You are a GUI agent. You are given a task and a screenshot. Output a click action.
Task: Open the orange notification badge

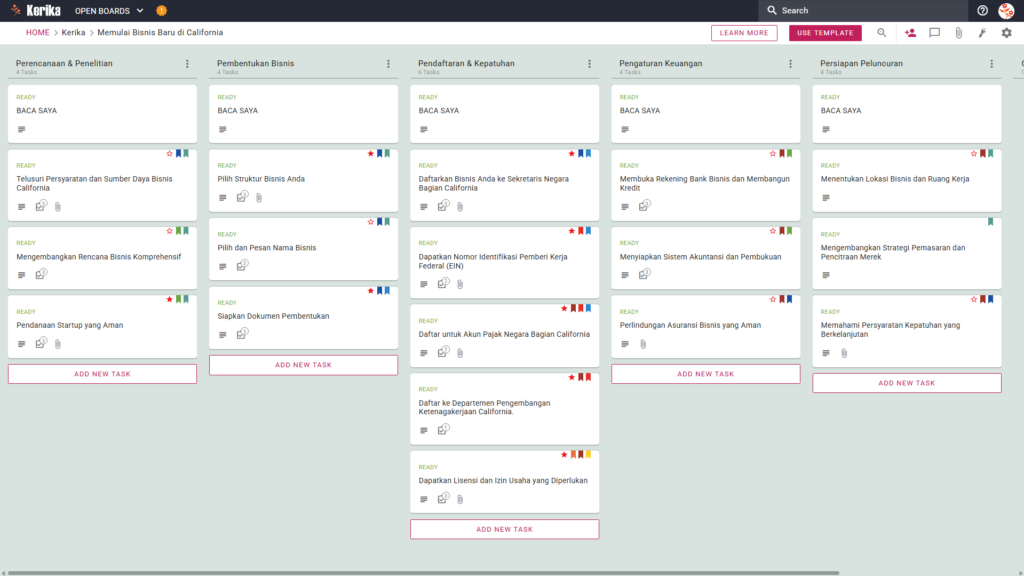point(161,10)
